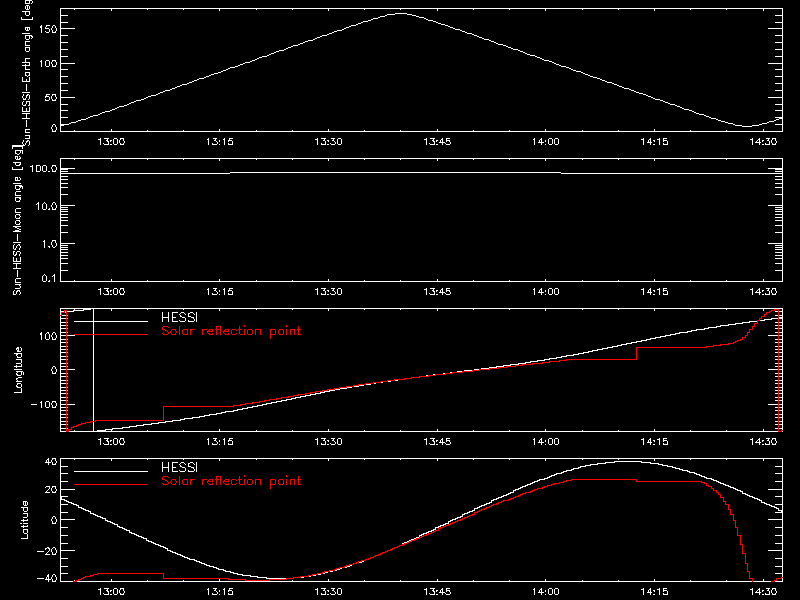The image size is (800, 600).
Task: Click 14:15 label under Latitude plot
Action: pyautogui.click(x=655, y=591)
